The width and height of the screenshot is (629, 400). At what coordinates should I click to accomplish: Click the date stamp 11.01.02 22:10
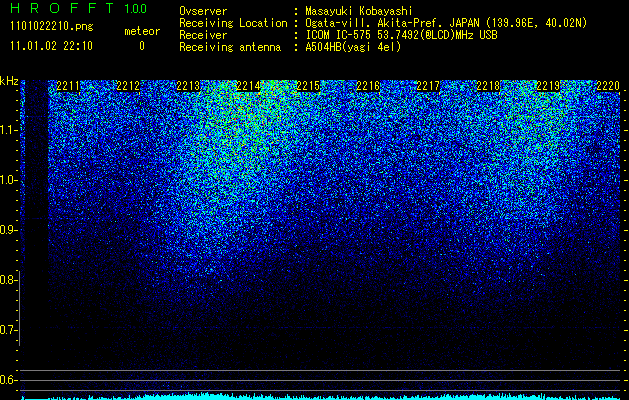pos(51,46)
